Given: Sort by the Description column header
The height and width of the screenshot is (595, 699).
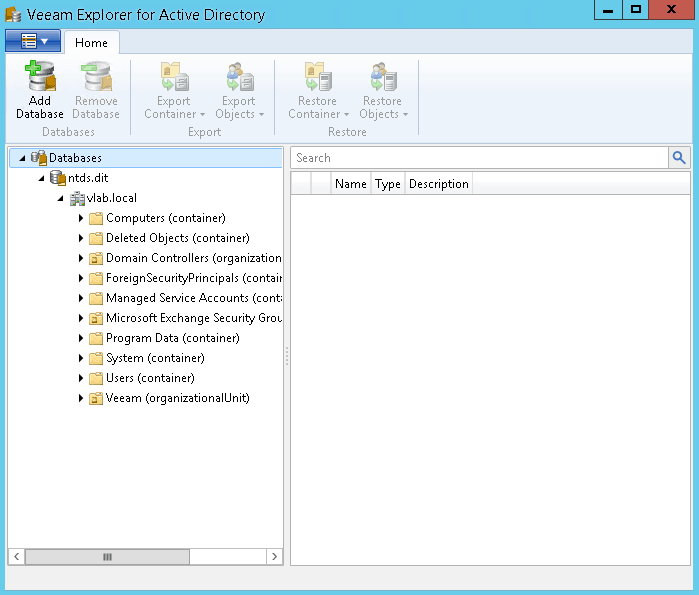Looking at the screenshot, I should pyautogui.click(x=439, y=184).
